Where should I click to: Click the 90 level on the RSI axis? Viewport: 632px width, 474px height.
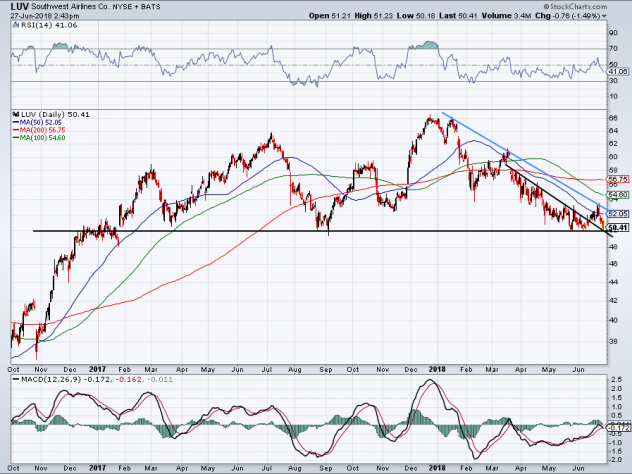click(x=613, y=33)
